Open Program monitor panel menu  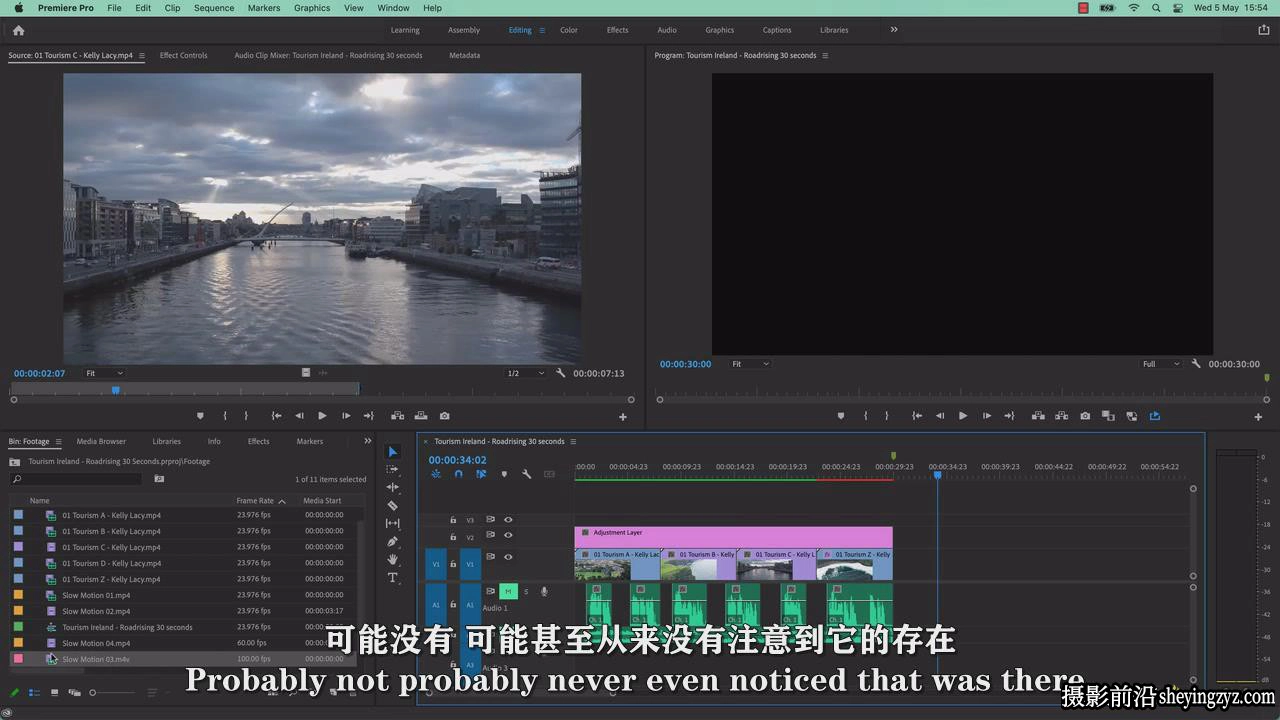click(x=825, y=56)
